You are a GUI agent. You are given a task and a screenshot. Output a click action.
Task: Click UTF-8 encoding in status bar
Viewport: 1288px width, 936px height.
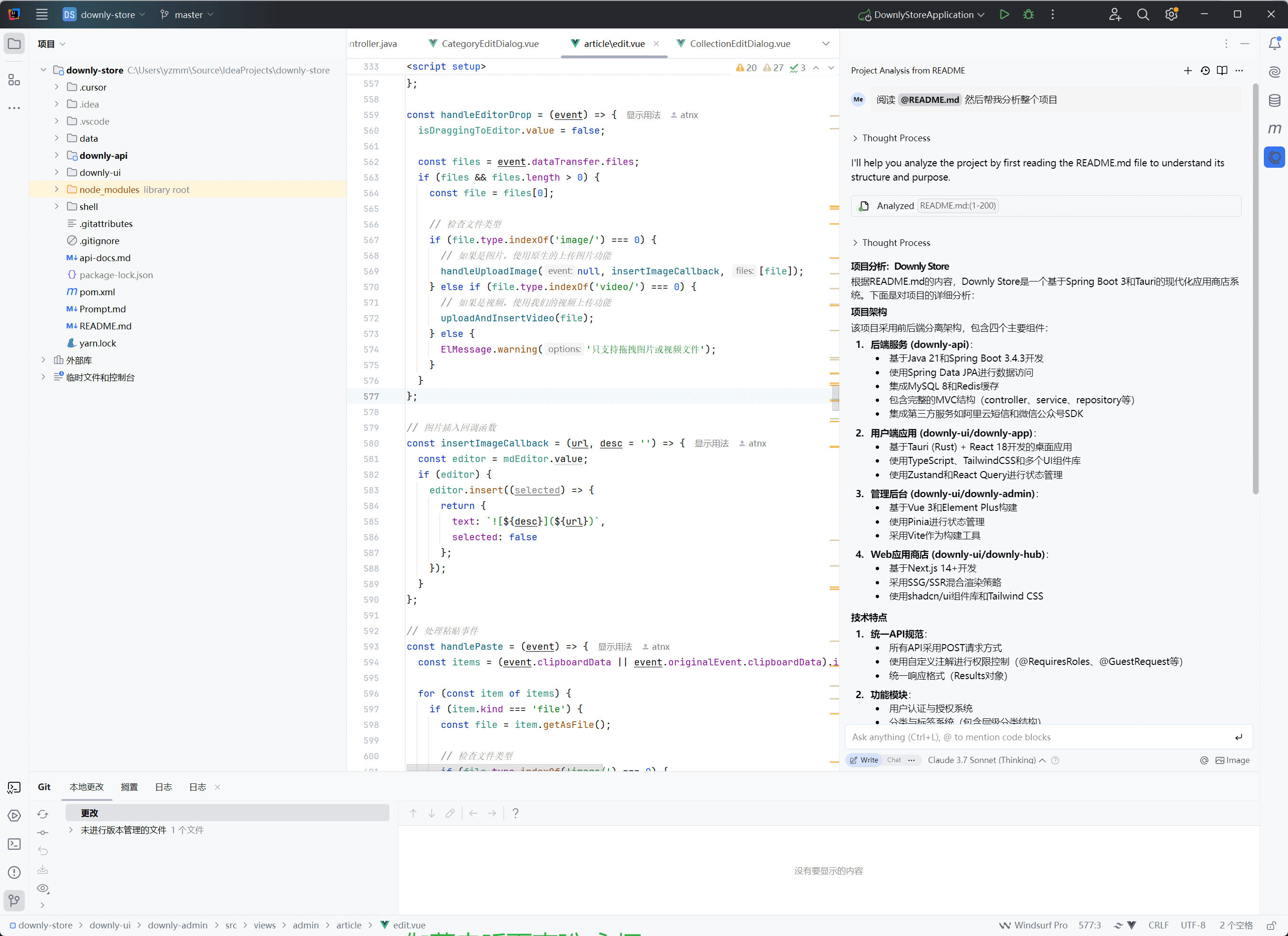tap(1193, 925)
